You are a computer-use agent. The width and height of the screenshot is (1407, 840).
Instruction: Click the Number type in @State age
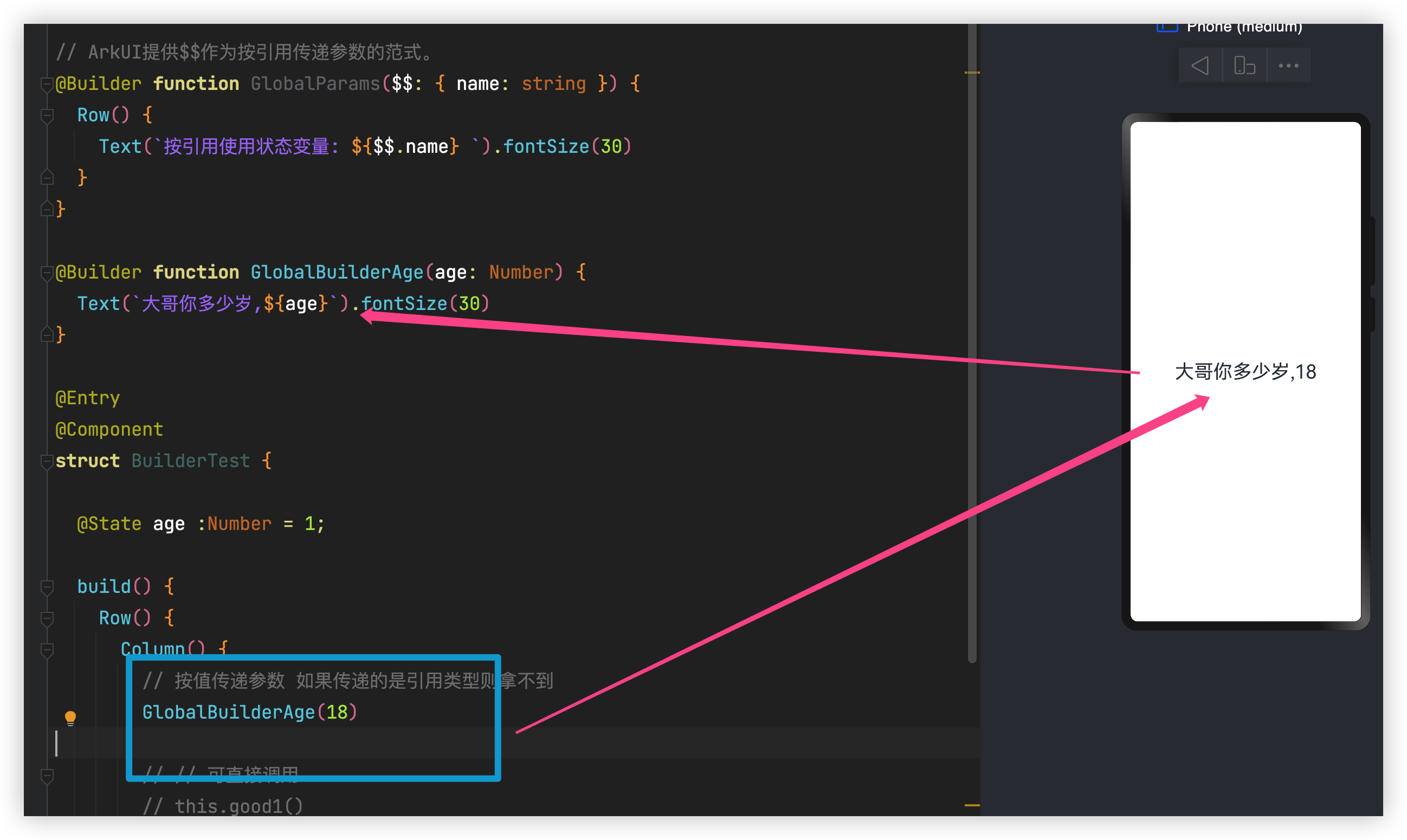(x=240, y=524)
